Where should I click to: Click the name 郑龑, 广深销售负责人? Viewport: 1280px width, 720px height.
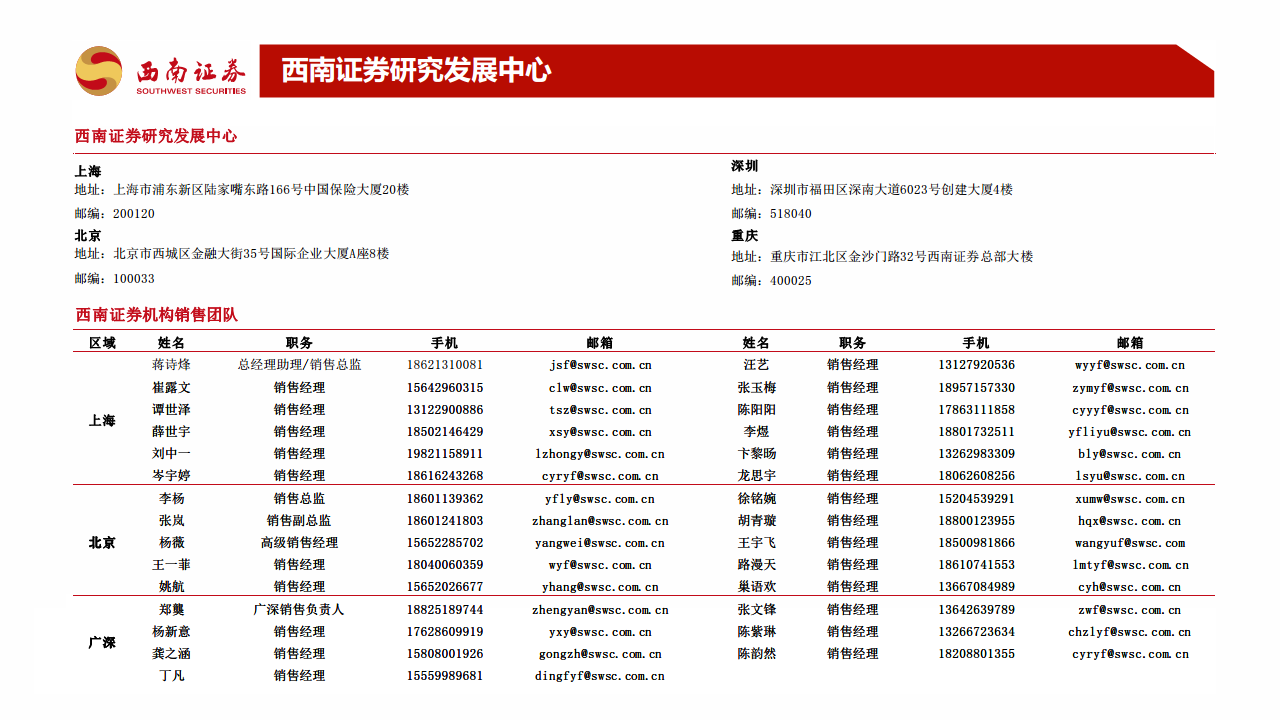click(x=169, y=609)
